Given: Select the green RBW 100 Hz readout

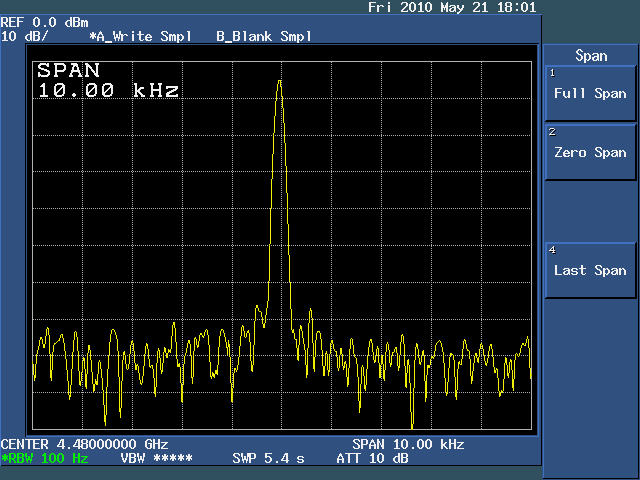Looking at the screenshot, I should (x=45, y=458).
